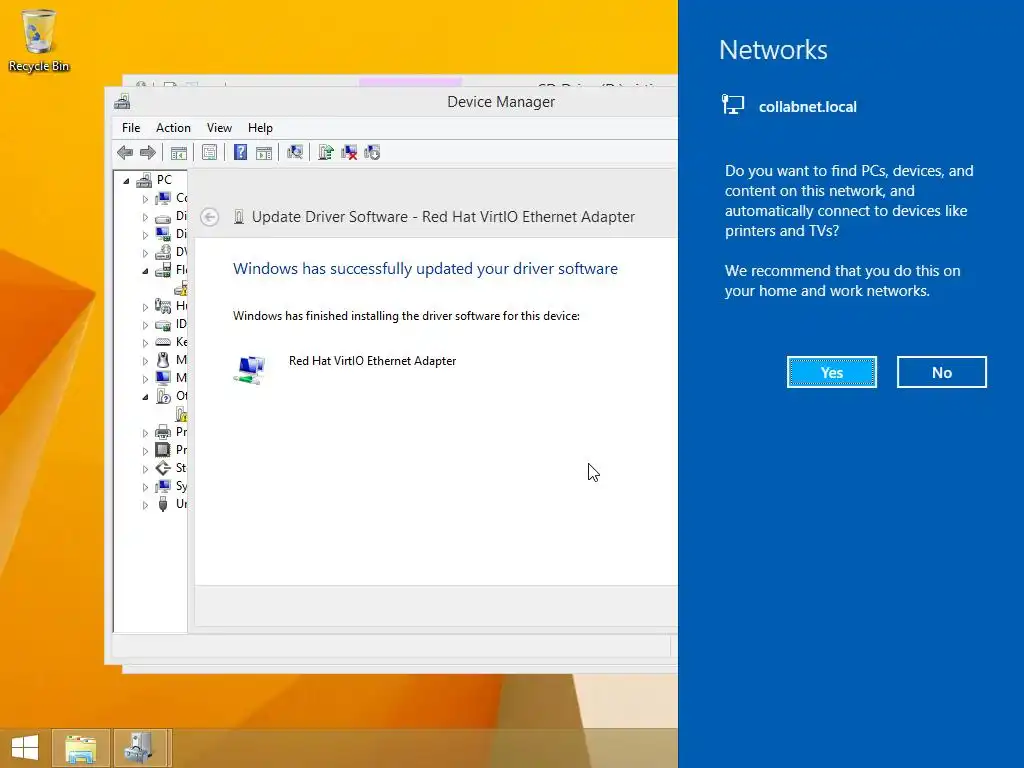Toggle the show/hide action pane toolbar icon
1024x768 pixels.
click(x=264, y=153)
